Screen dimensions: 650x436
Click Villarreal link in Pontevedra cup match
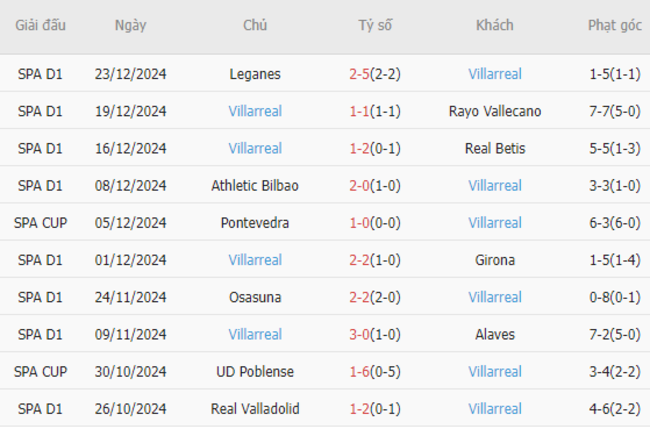[495, 223]
